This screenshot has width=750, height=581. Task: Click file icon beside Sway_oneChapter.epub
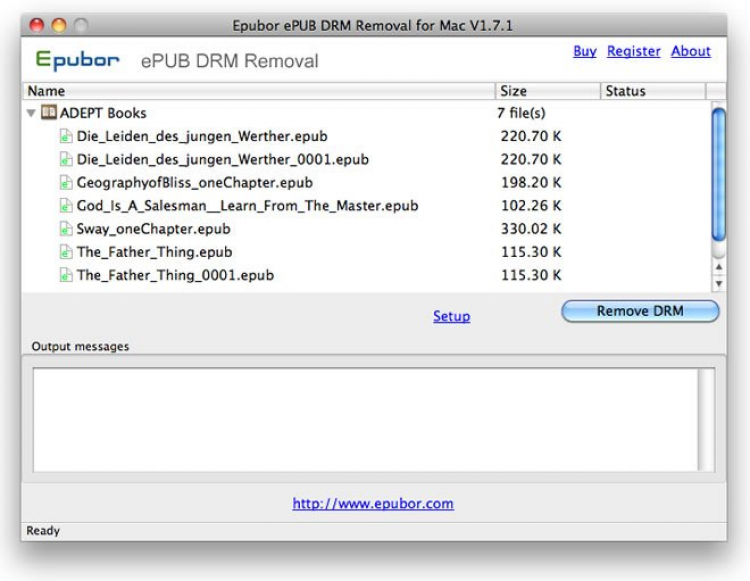67,229
